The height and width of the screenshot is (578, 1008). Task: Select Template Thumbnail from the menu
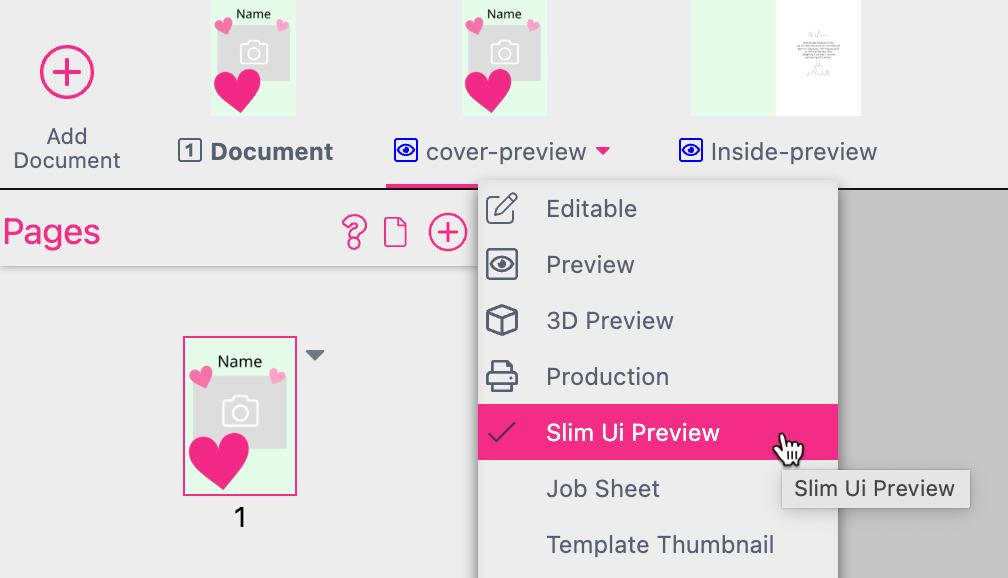tap(660, 545)
